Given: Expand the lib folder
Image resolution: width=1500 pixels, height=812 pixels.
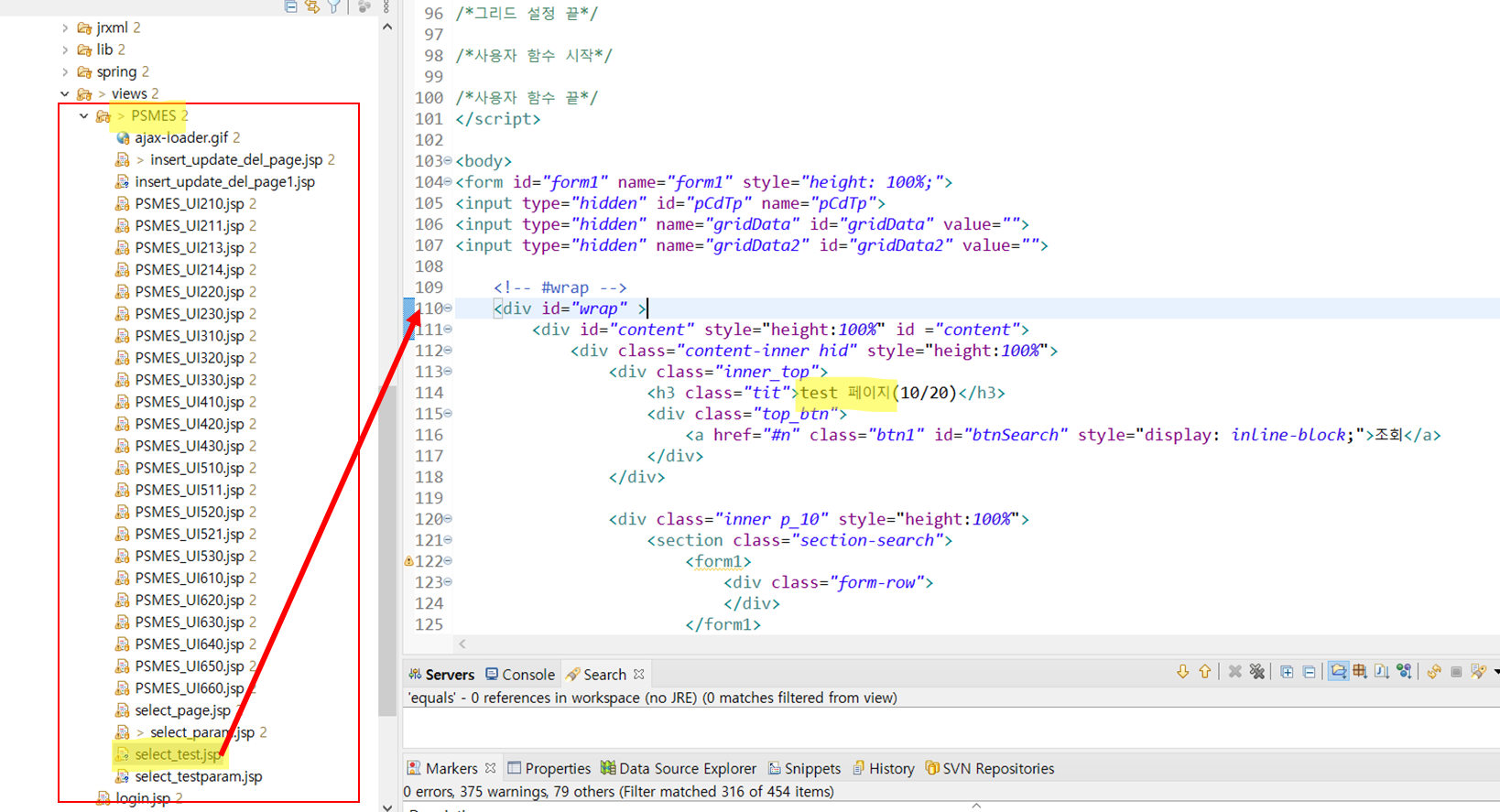Looking at the screenshot, I should [65, 49].
